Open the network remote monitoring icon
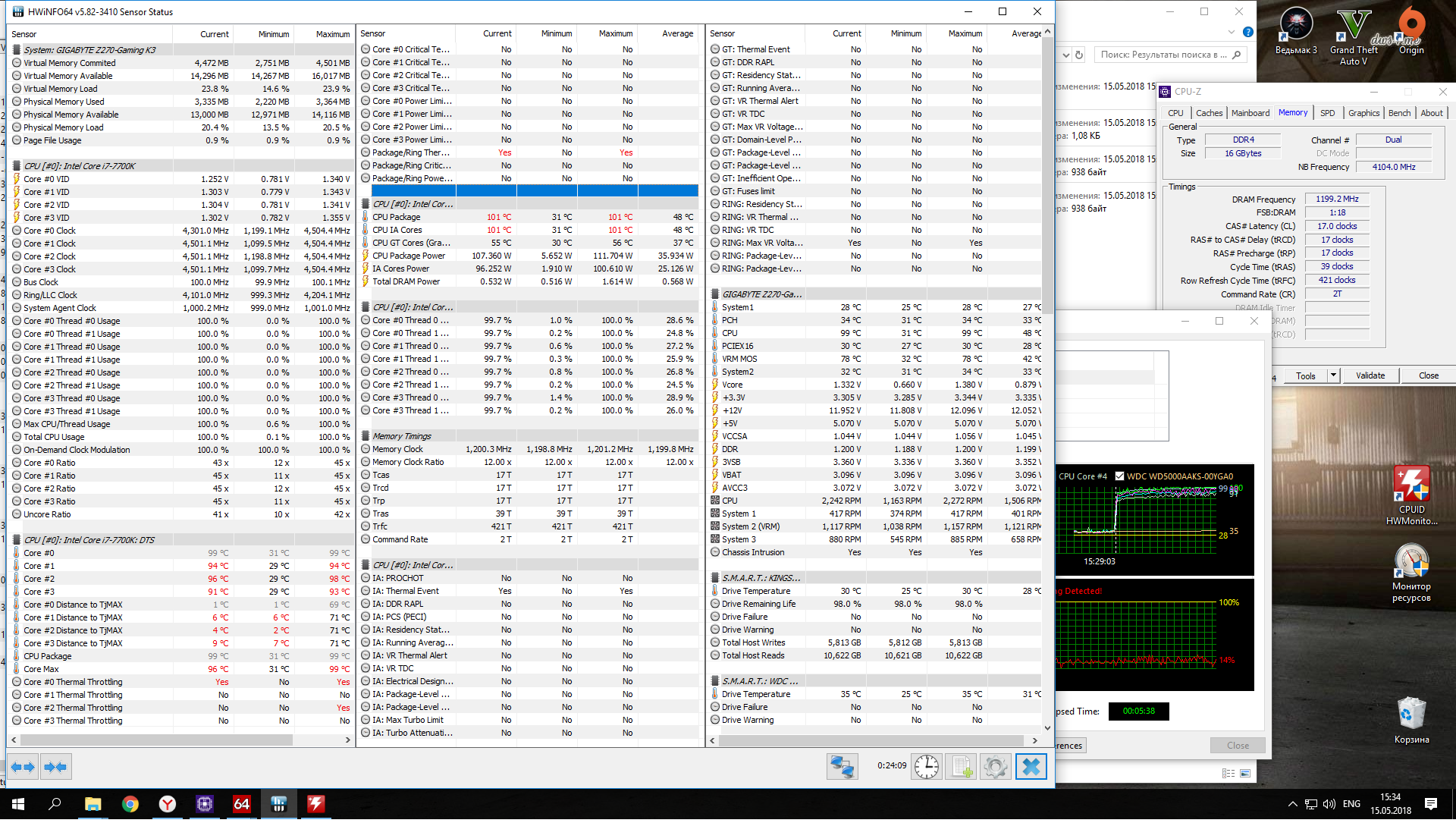1456x823 pixels. point(842,767)
